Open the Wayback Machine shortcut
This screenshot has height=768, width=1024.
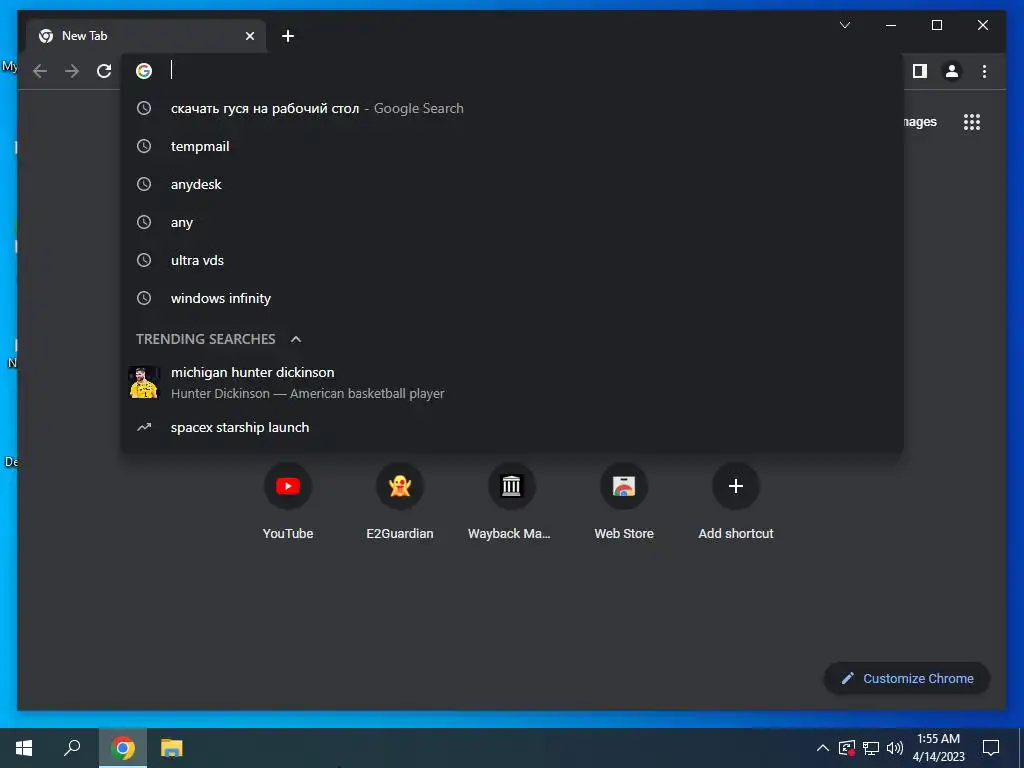[511, 504]
